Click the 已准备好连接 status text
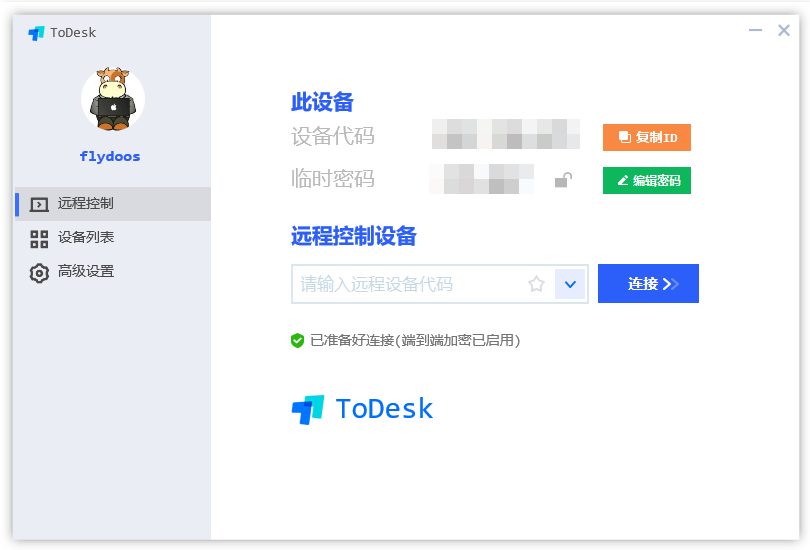This screenshot has height=550, width=810. [415, 340]
